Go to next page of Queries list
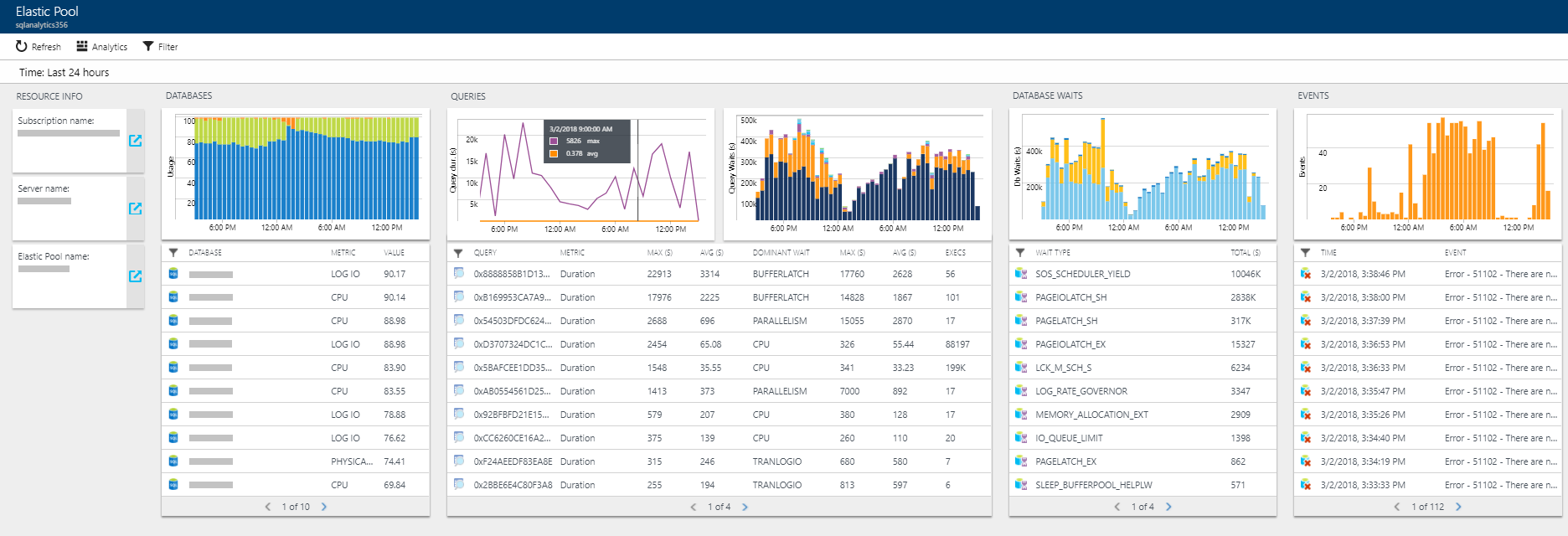This screenshot has width=1568, height=536. pyautogui.click(x=745, y=507)
